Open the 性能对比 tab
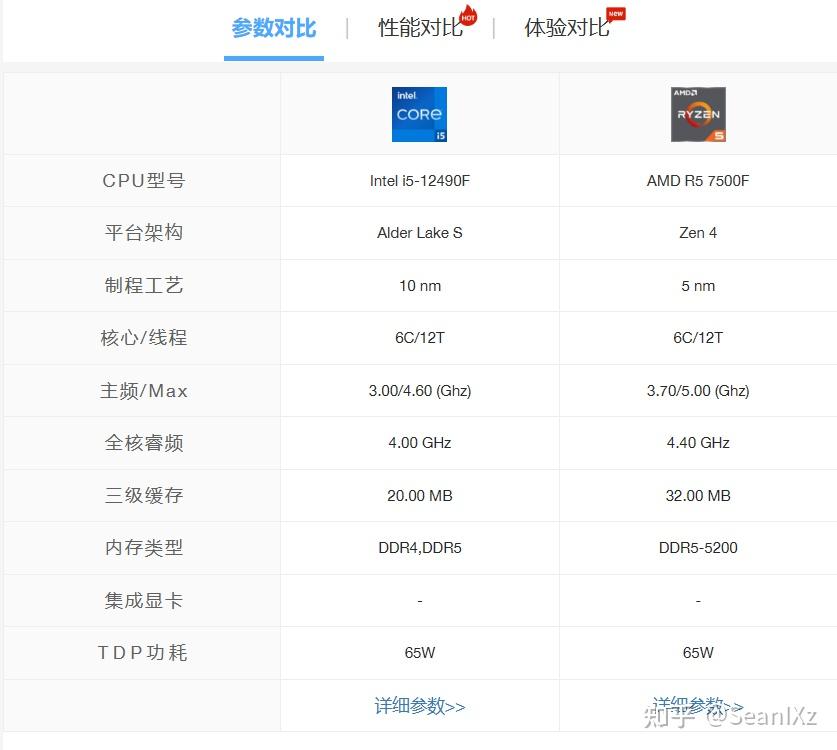The height and width of the screenshot is (750, 837). [420, 28]
